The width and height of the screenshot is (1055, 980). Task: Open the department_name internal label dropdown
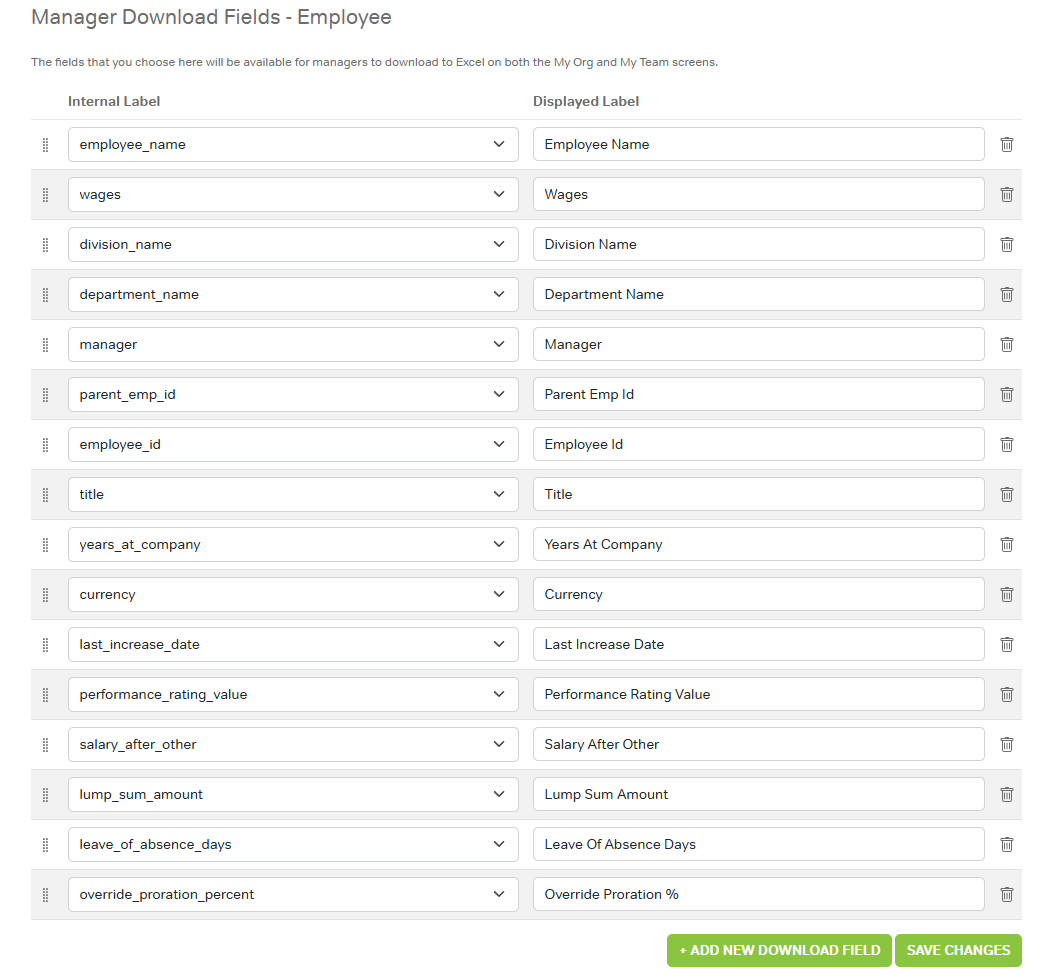pyautogui.click(x=293, y=295)
